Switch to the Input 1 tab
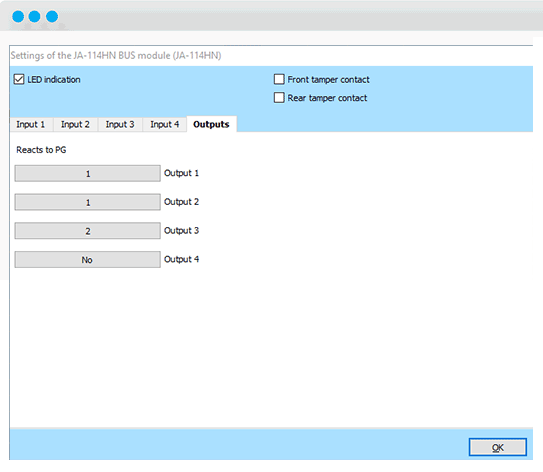Viewport: 543px width, 472px height. coord(31,124)
